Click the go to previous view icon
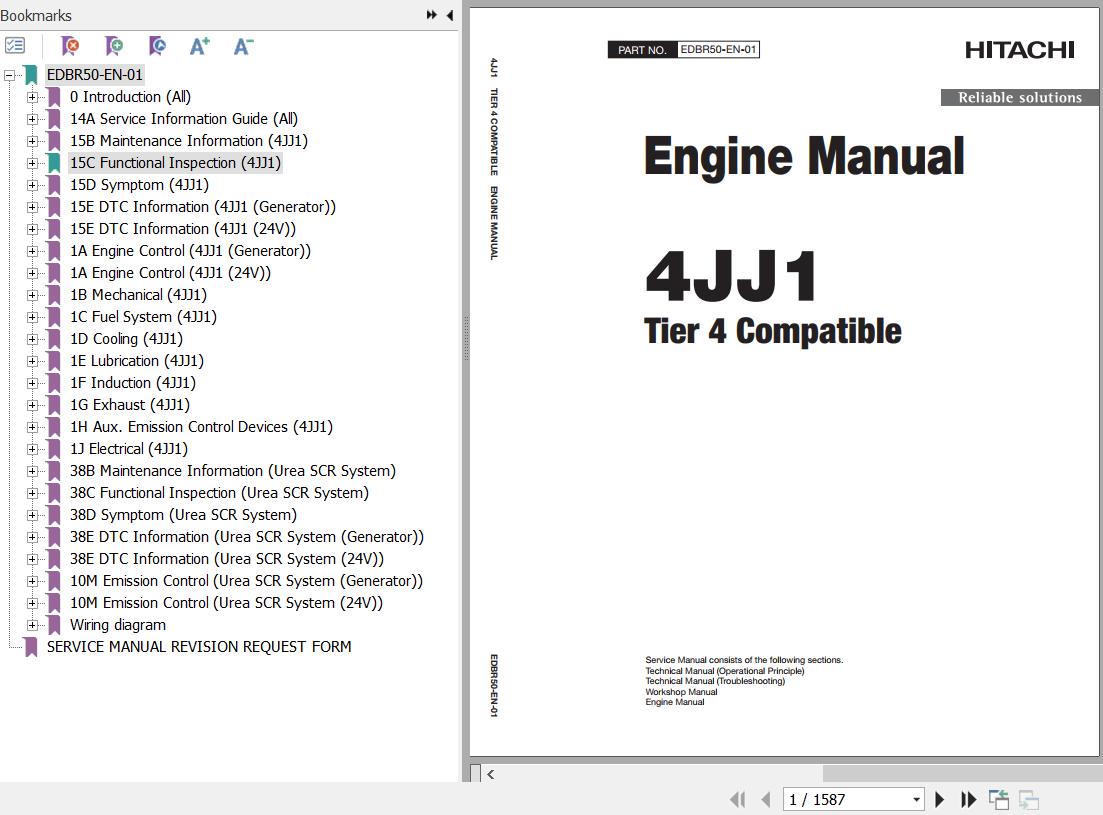The image size is (1103, 815). click(998, 800)
